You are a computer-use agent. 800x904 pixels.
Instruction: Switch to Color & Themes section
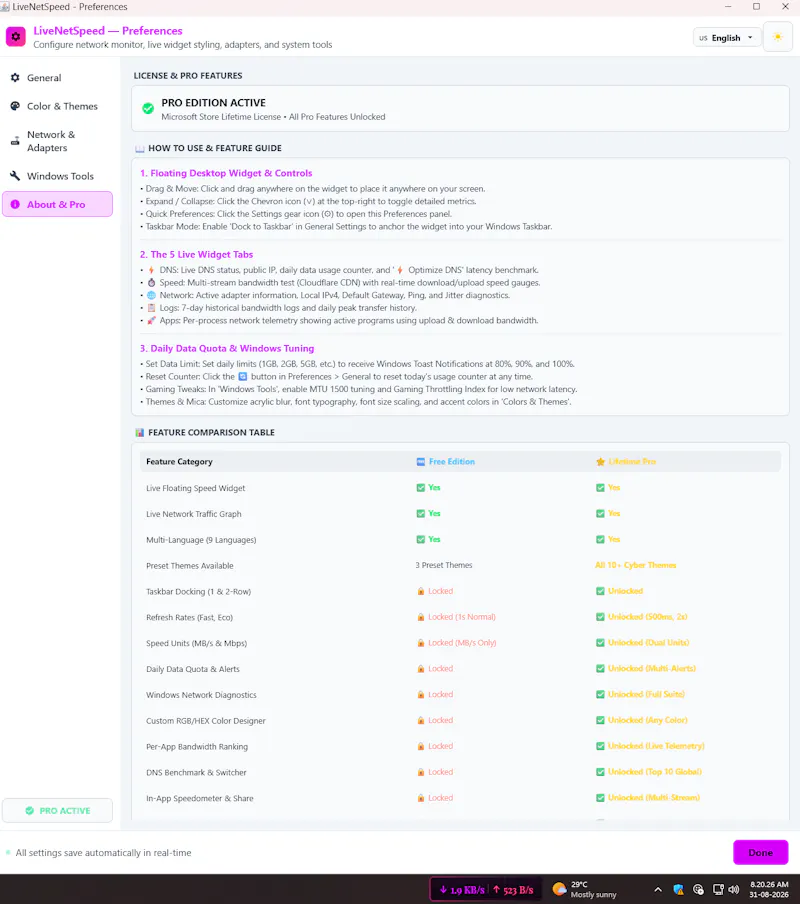click(x=57, y=106)
